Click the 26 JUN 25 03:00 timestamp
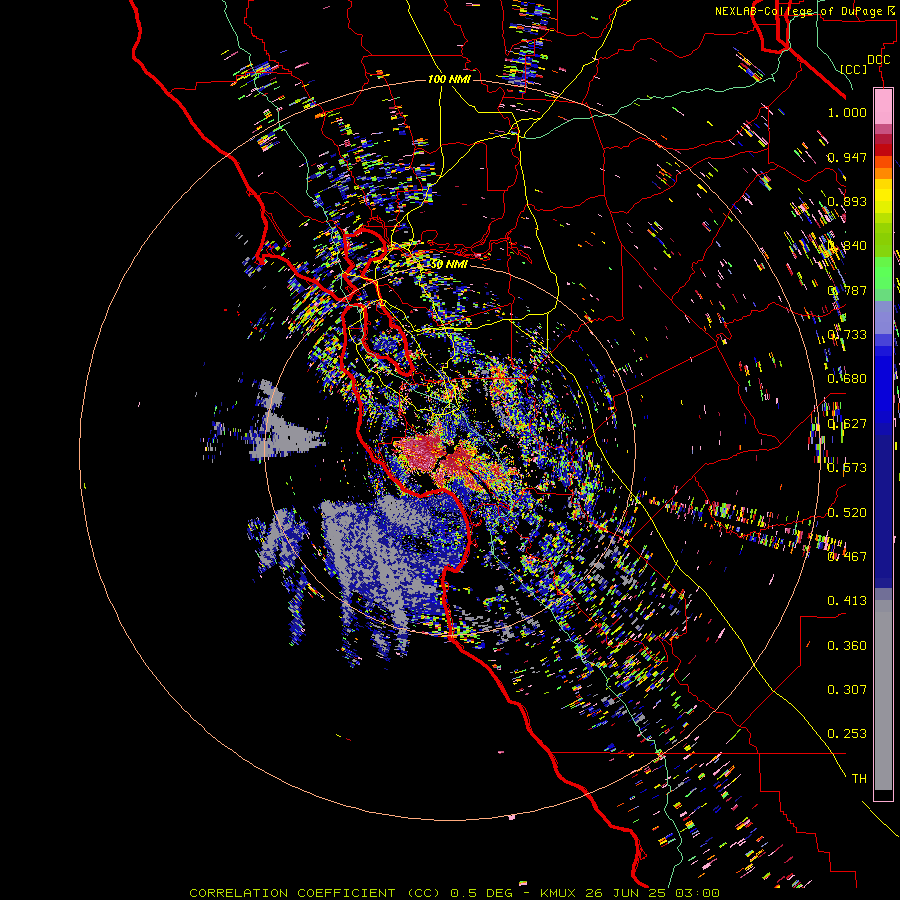 point(653,893)
